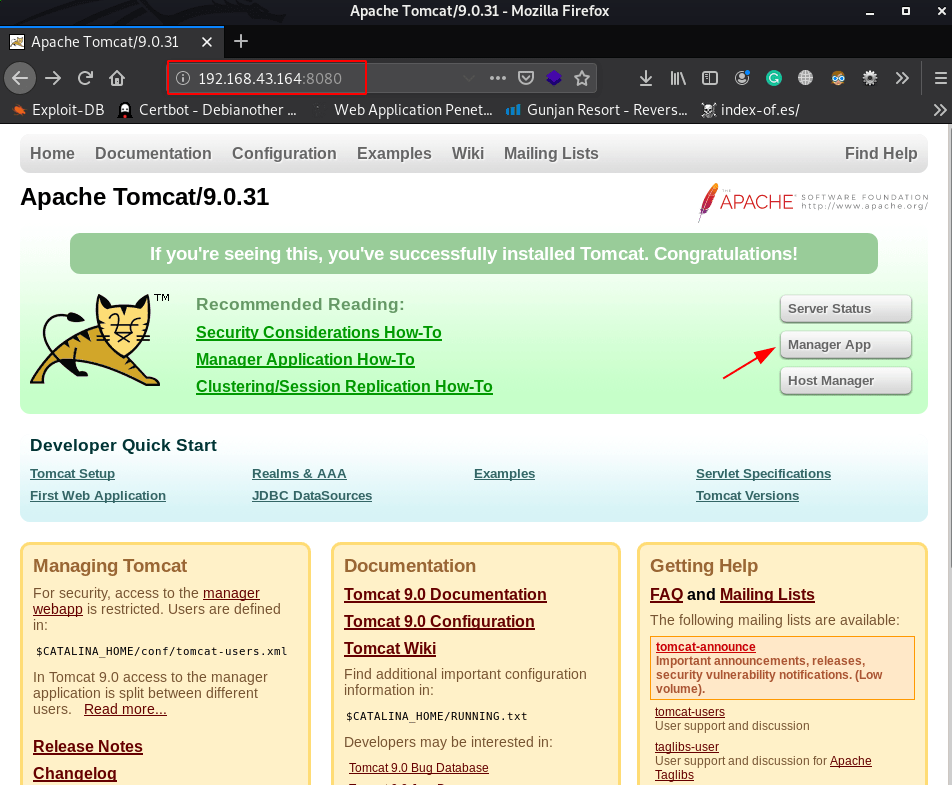The height and width of the screenshot is (785, 952).
Task: Click the Server Status button
Action: coord(845,309)
